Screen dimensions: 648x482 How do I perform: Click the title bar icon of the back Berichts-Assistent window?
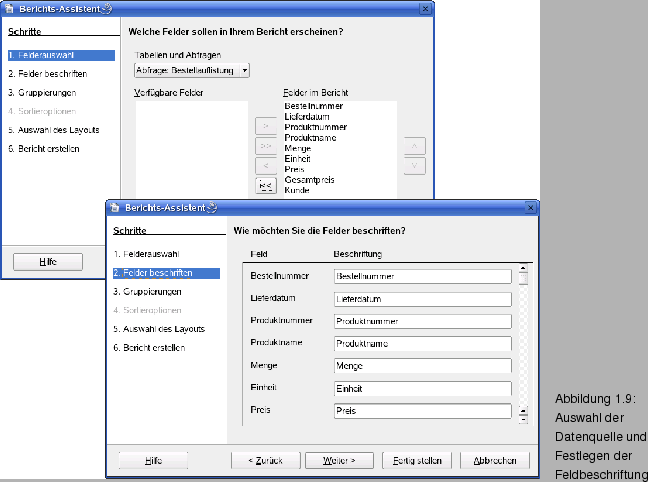[x=9, y=9]
